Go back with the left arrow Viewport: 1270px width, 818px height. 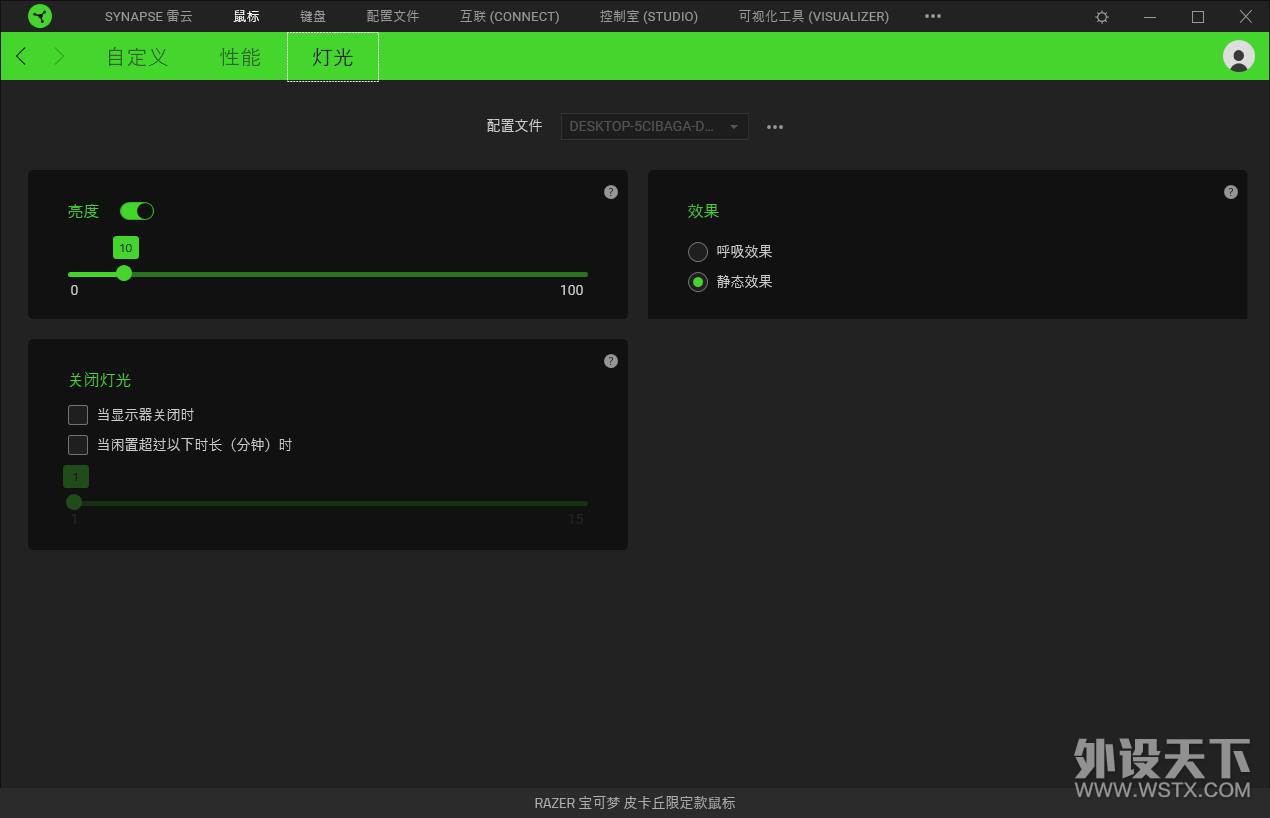[22, 56]
